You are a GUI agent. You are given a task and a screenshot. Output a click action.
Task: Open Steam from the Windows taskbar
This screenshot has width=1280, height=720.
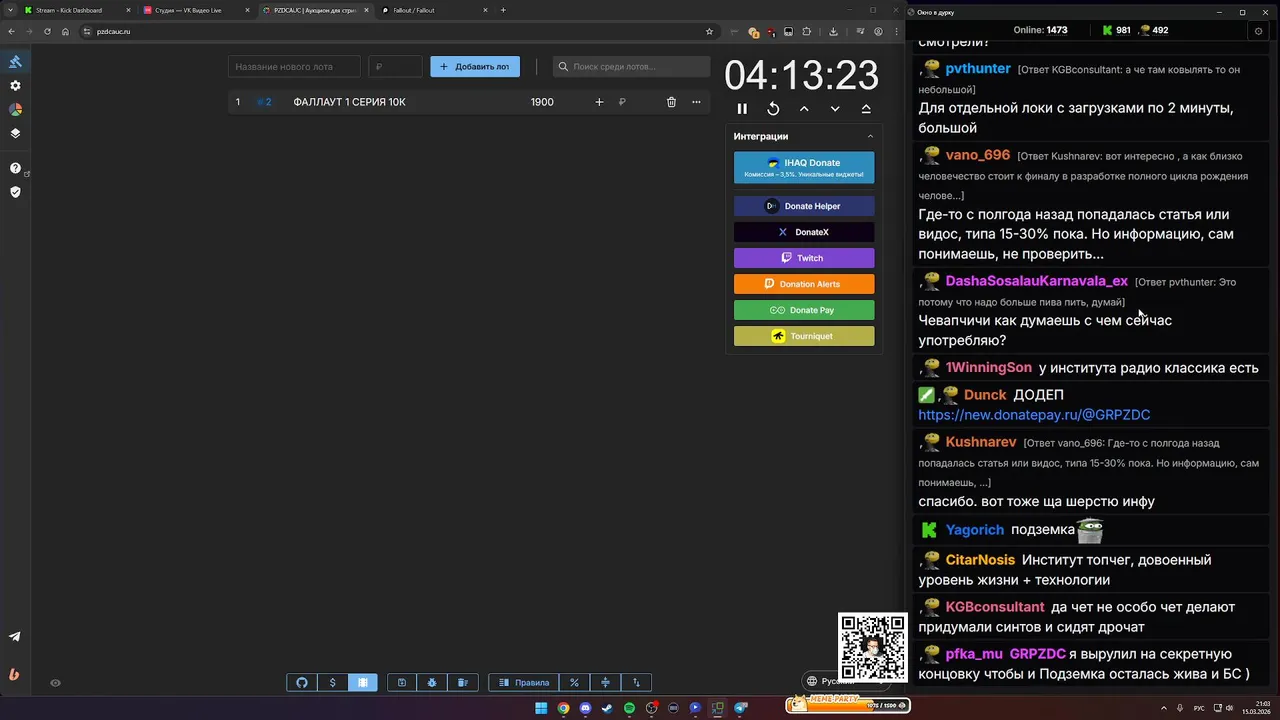607,708
